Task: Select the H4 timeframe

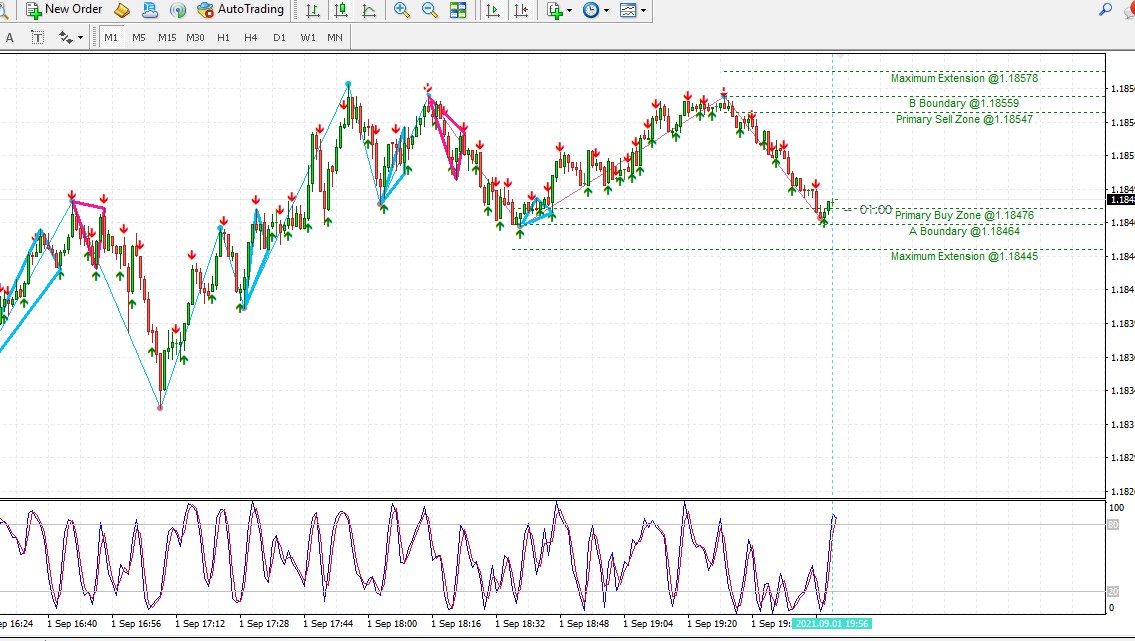Action: coord(250,37)
